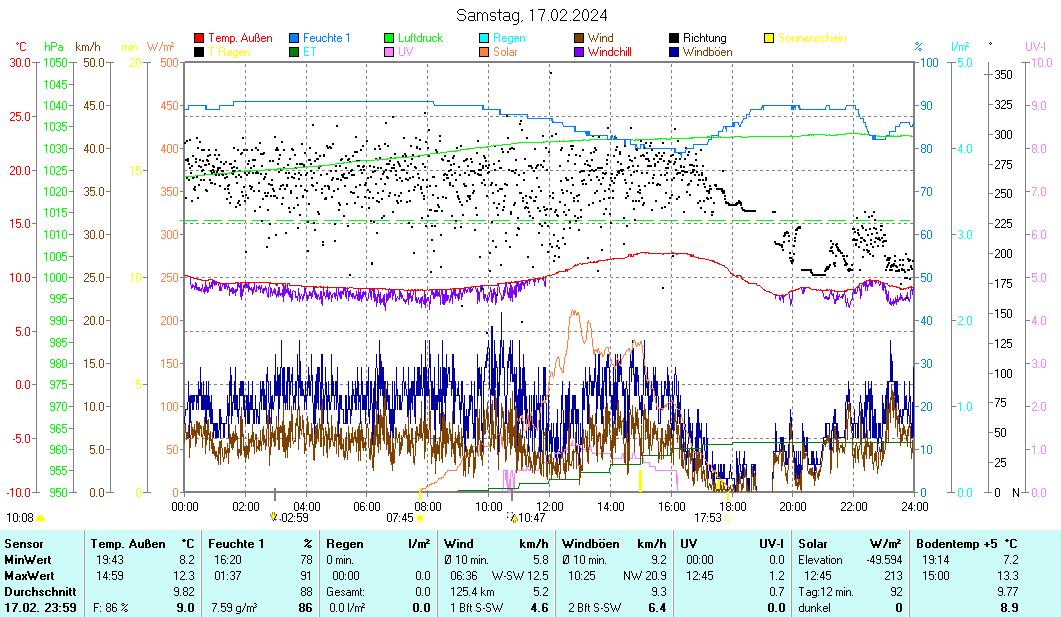Viewport: 1061px width, 617px height.
Task: Click the moonset marker at 02:59
Action: [x=274, y=517]
